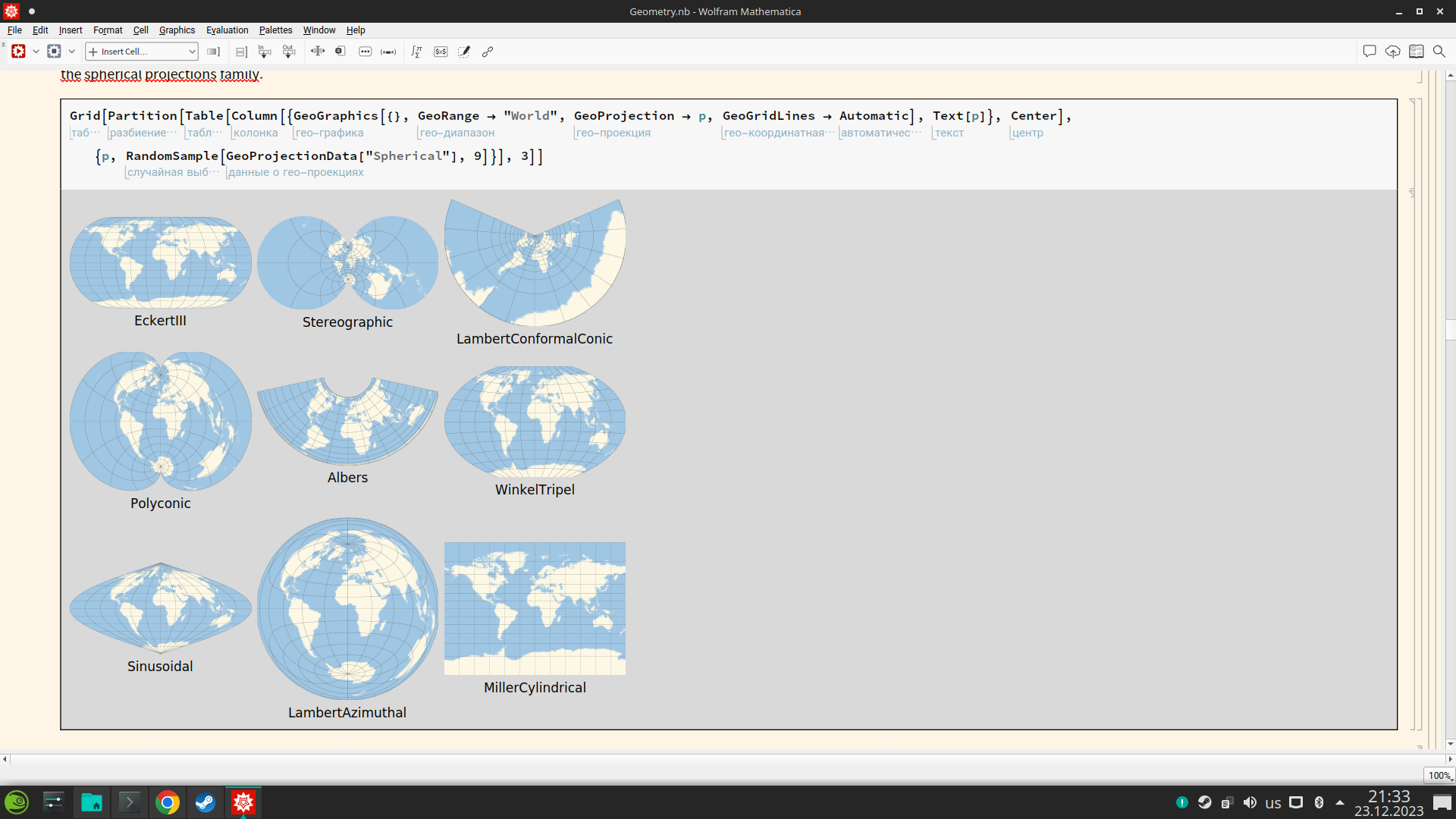This screenshot has height=819, width=1456.
Task: Click the 100% magnification button
Action: (1439, 775)
